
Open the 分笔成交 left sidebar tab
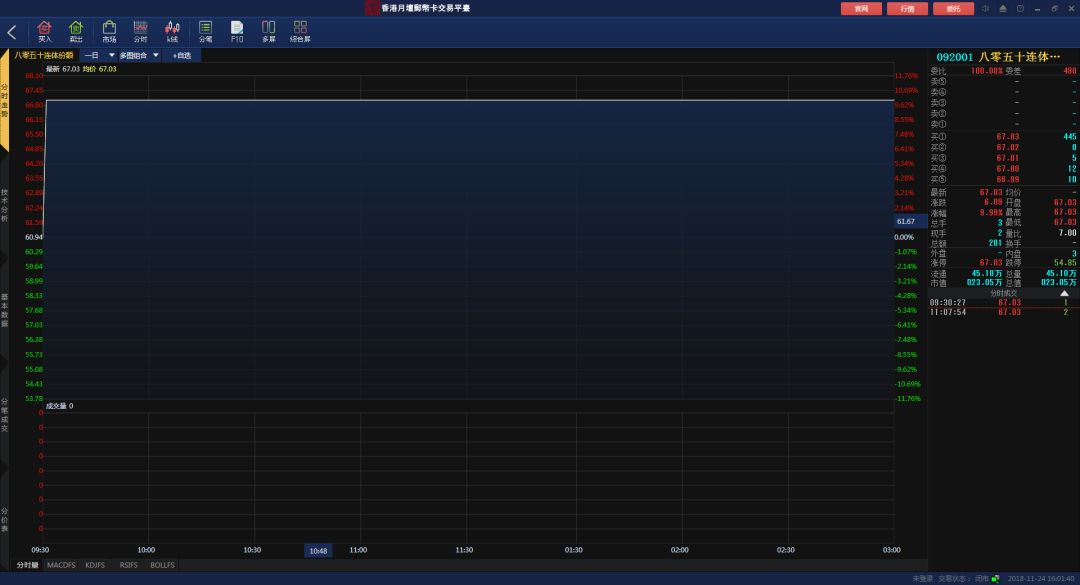4,415
